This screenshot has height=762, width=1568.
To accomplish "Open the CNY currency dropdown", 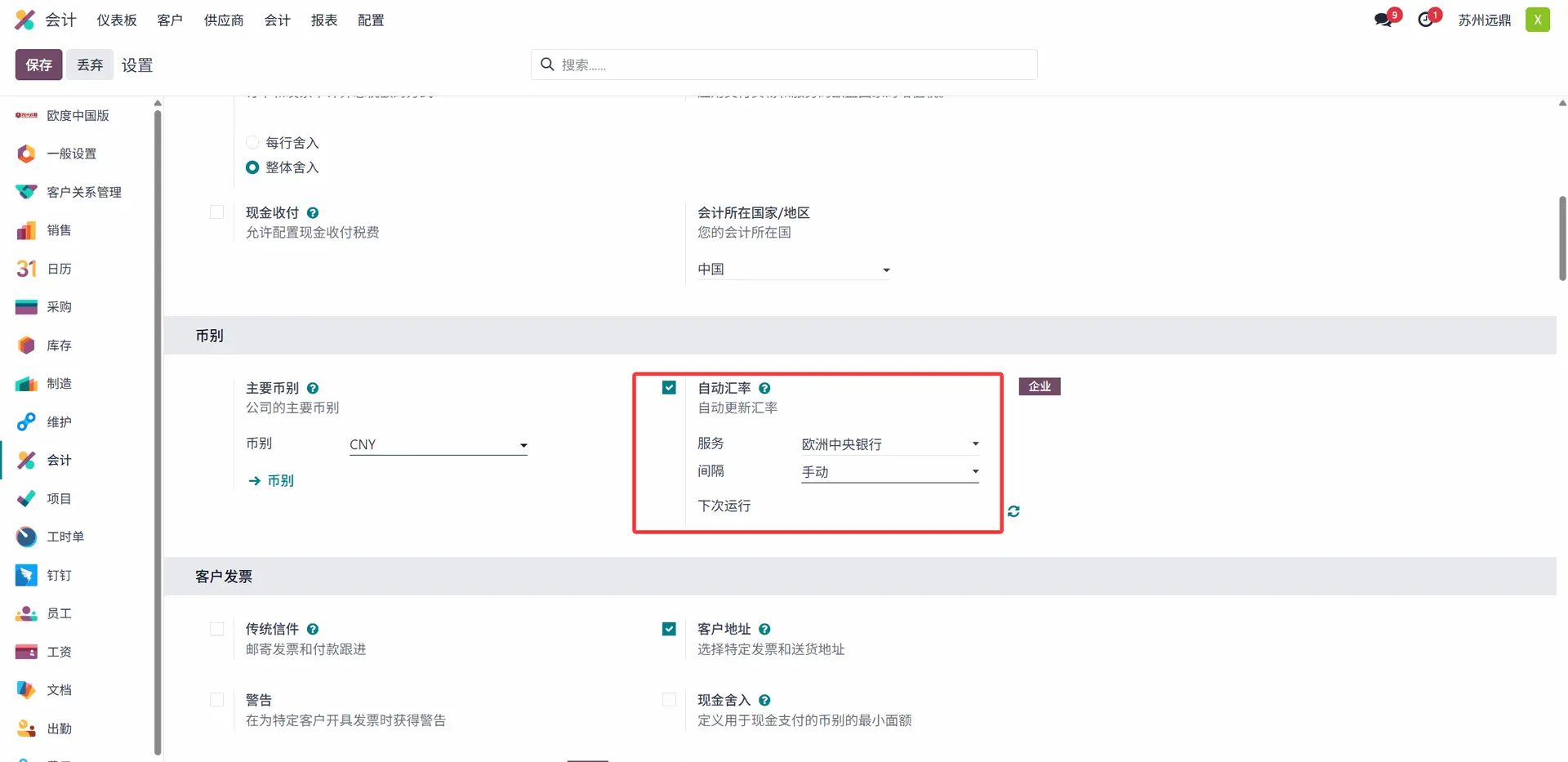I will 439,444.
